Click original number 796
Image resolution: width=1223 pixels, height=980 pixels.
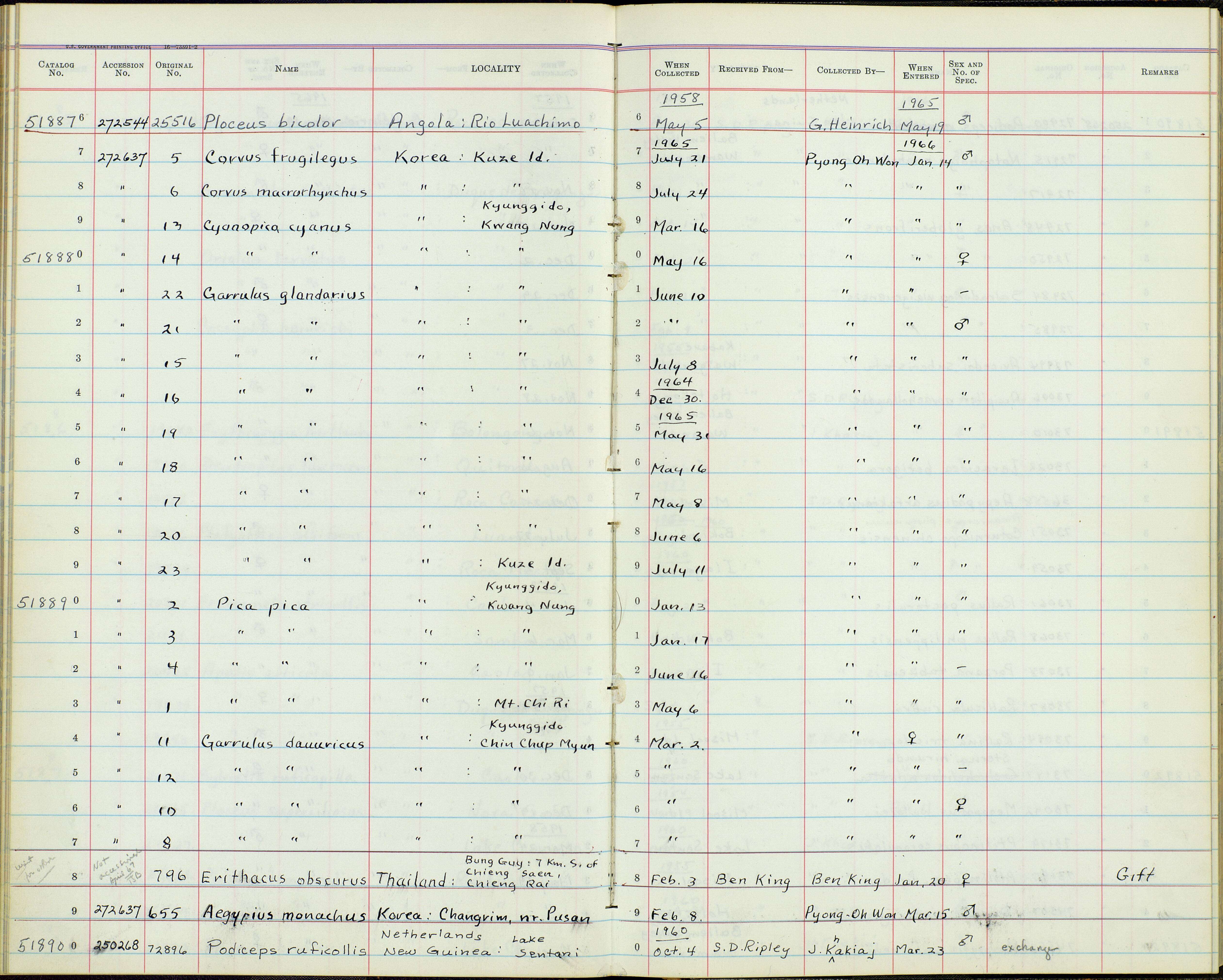pos(171,876)
